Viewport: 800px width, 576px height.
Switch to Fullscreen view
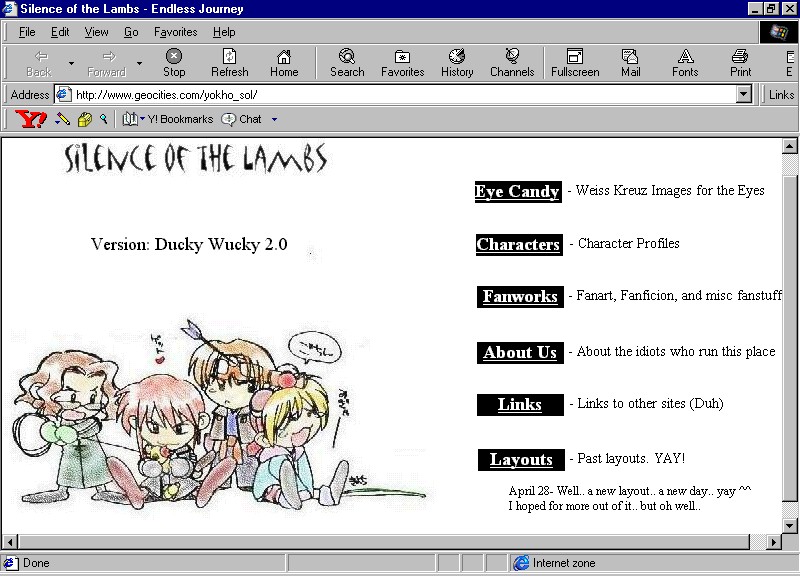pyautogui.click(x=575, y=63)
